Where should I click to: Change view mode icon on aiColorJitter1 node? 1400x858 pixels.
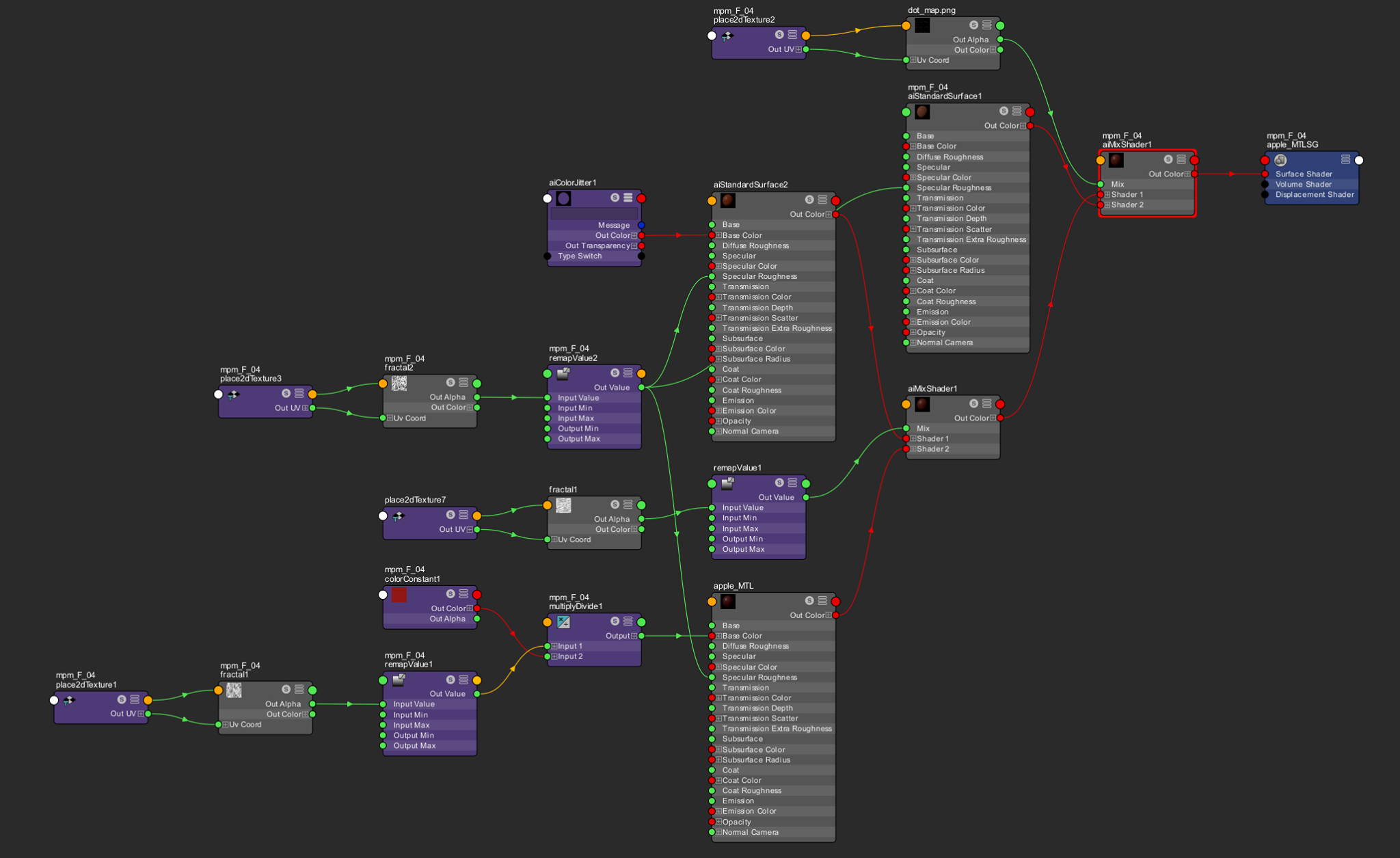click(x=628, y=198)
